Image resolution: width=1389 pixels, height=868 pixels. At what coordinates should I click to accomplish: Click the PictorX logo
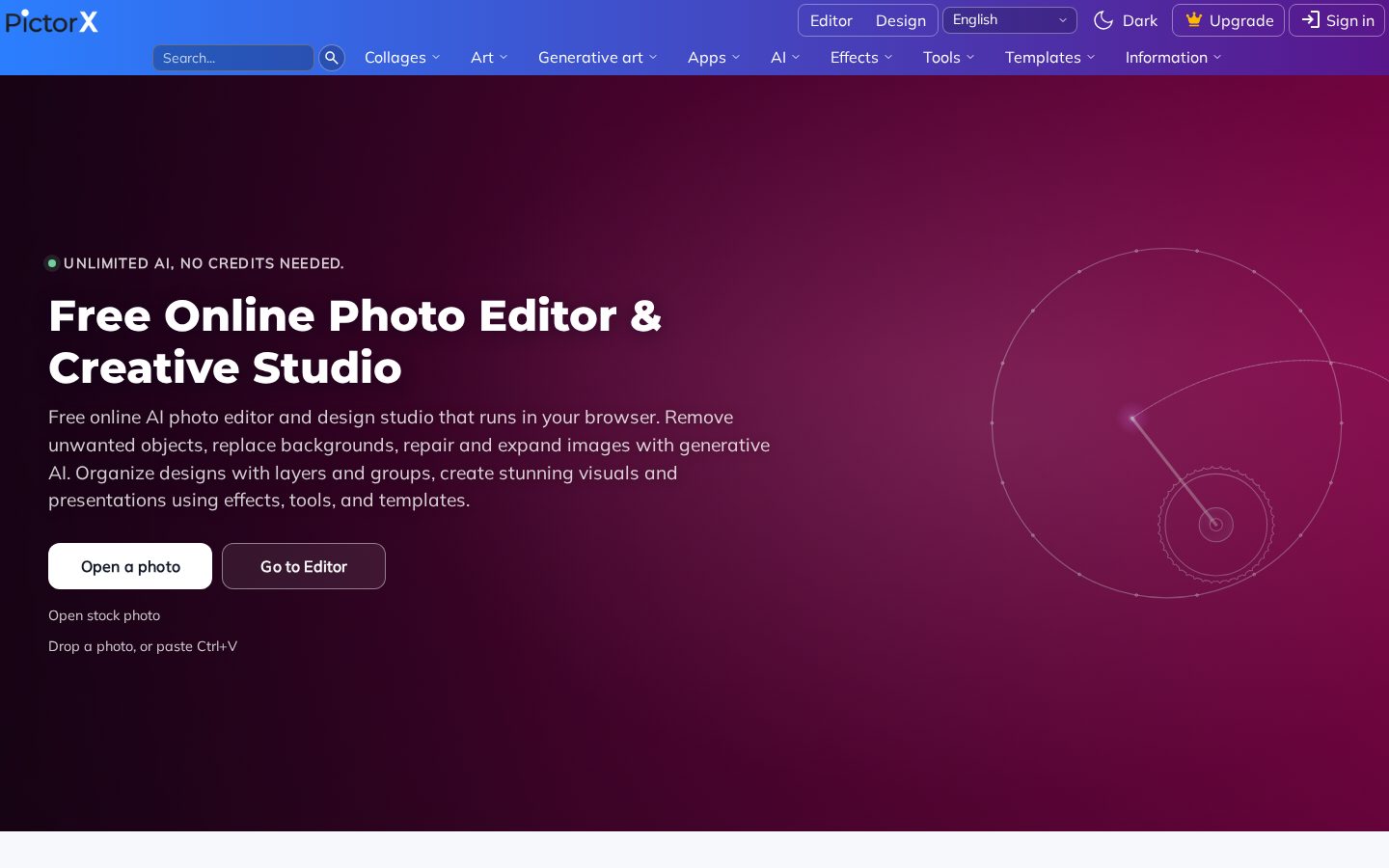click(52, 21)
